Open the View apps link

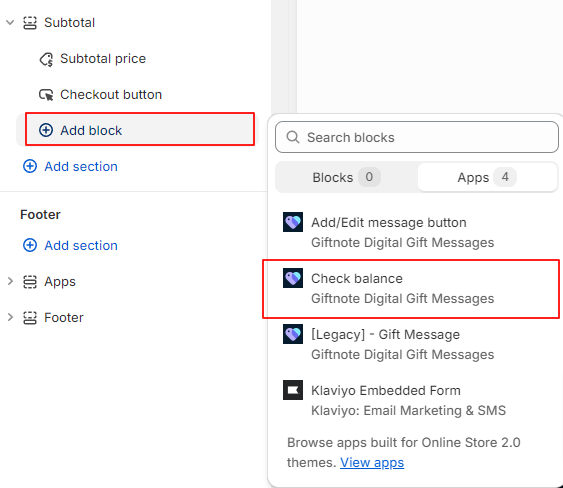click(x=372, y=463)
